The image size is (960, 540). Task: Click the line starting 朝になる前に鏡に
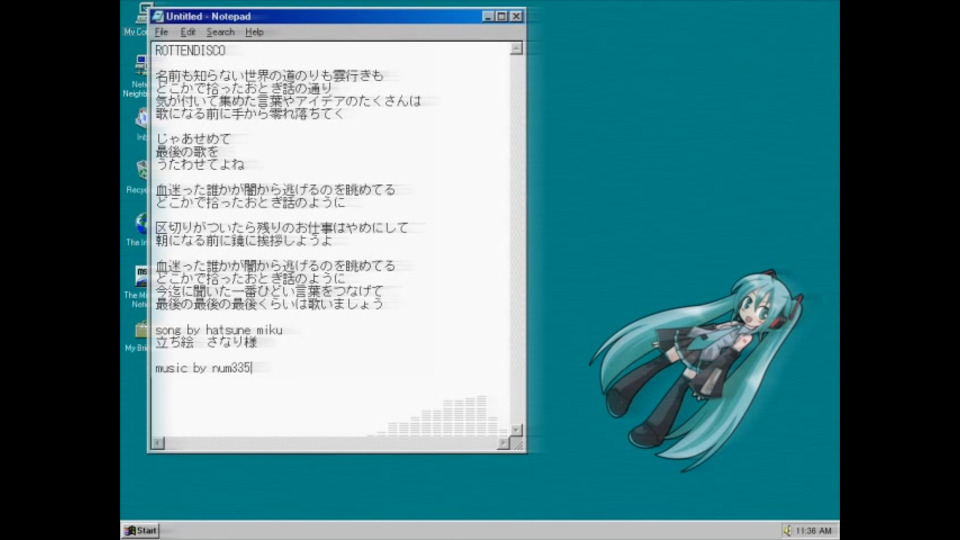pyautogui.click(x=244, y=241)
